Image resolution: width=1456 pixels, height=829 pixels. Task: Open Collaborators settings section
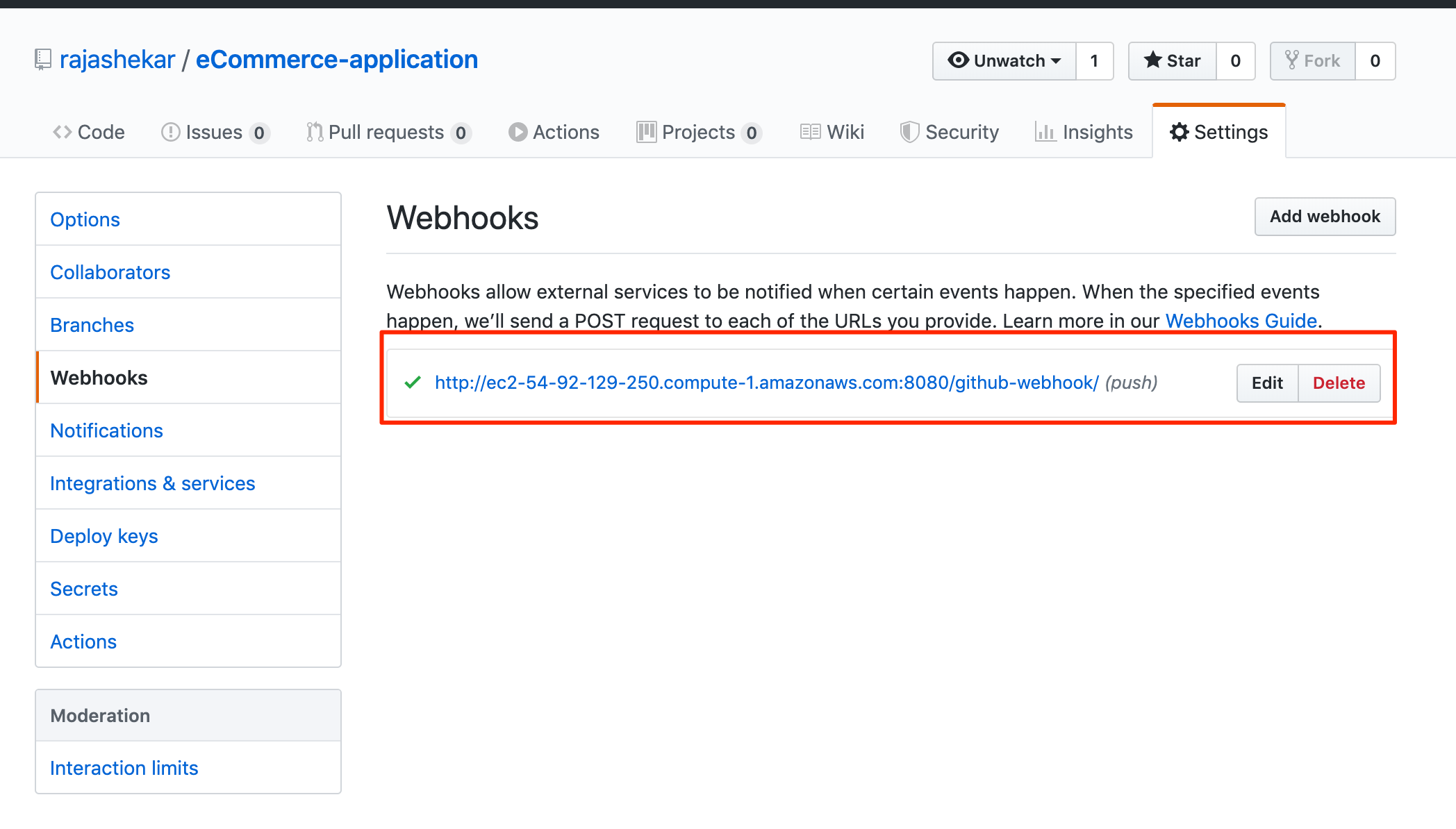(109, 271)
